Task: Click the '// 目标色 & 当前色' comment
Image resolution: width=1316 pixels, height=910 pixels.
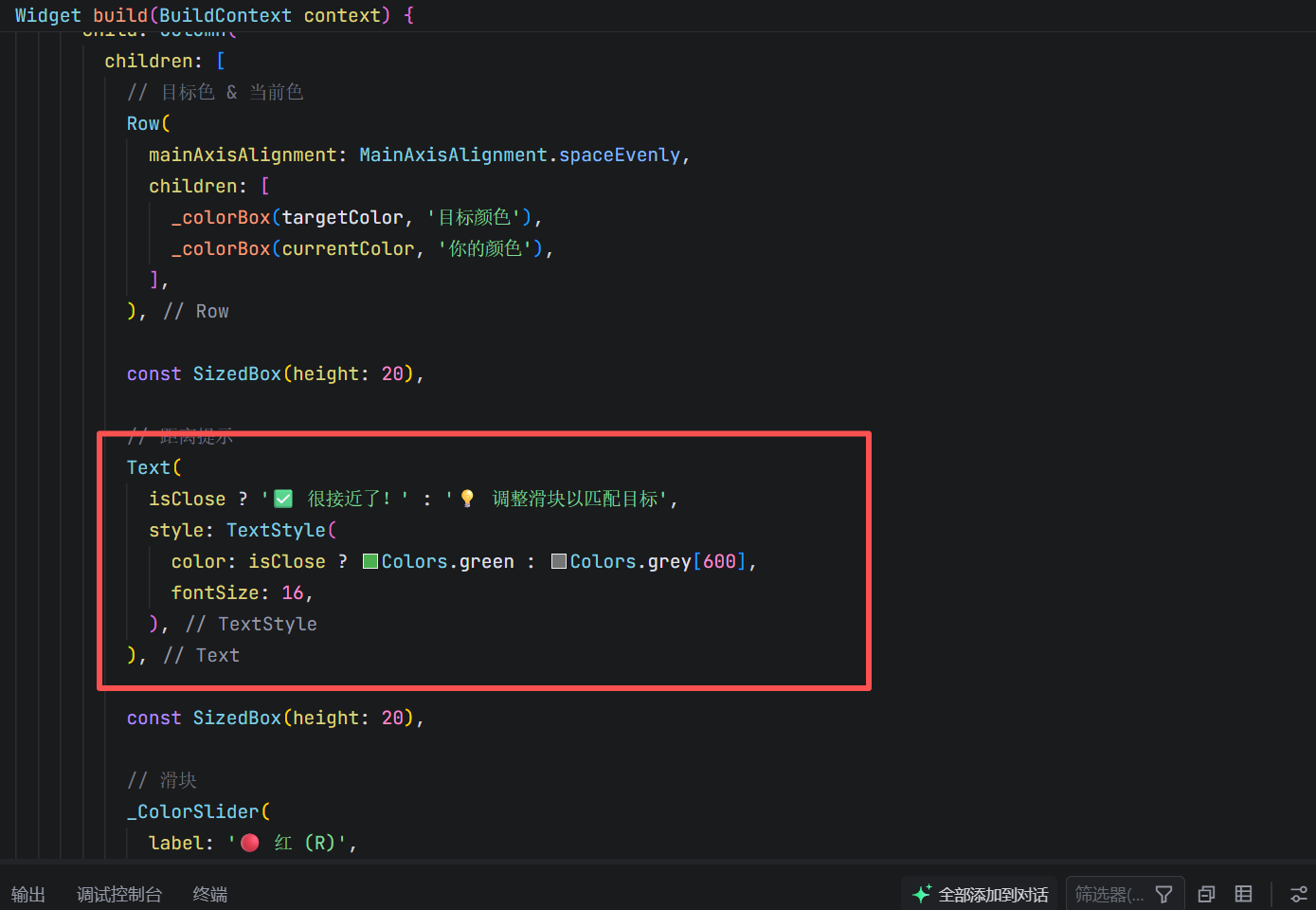Action: coord(215,92)
